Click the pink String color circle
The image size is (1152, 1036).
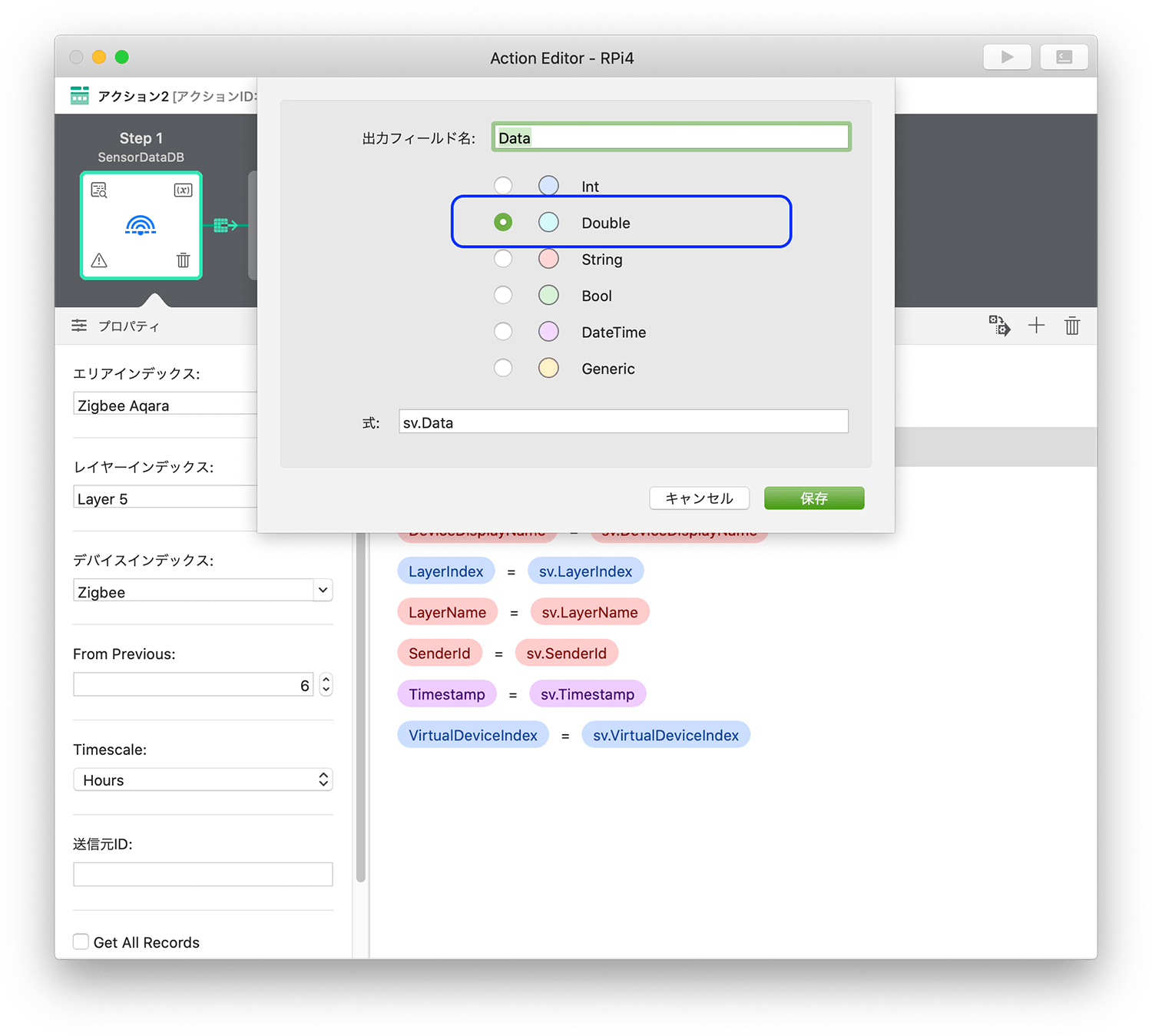(x=548, y=259)
